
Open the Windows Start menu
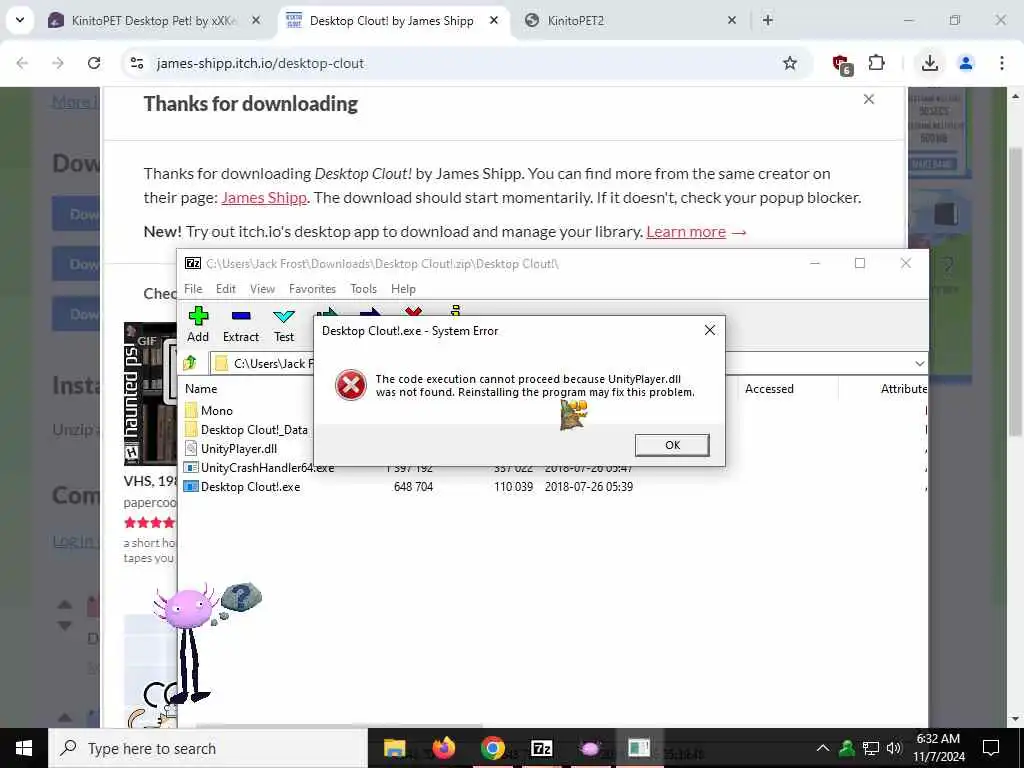point(24,748)
